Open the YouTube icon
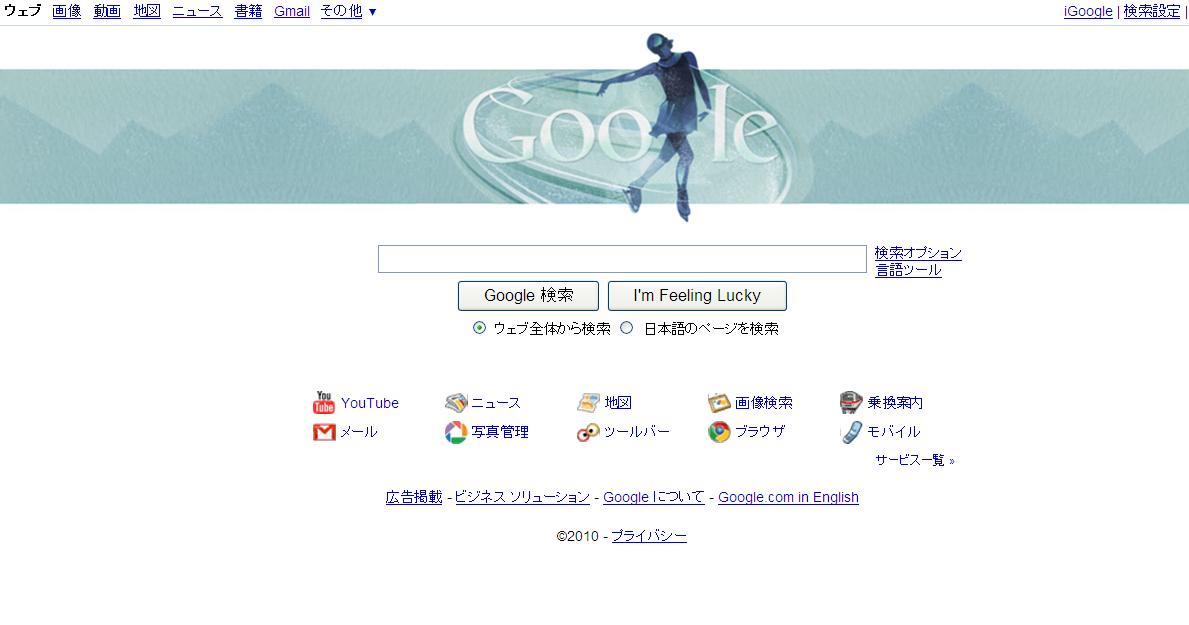The image size is (1189, 625). [324, 402]
